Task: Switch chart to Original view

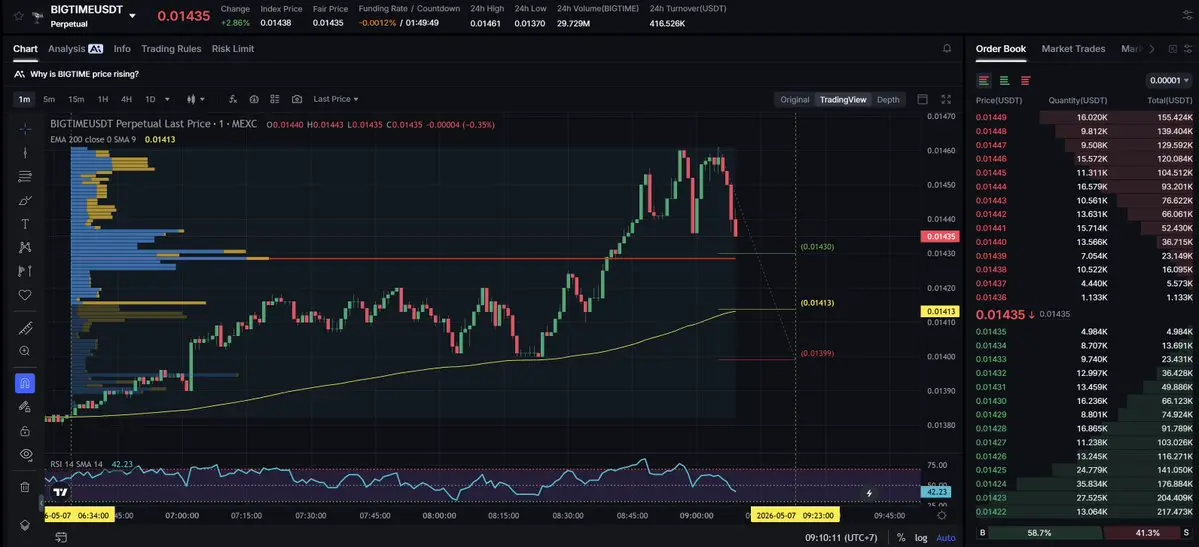Action: [x=794, y=99]
